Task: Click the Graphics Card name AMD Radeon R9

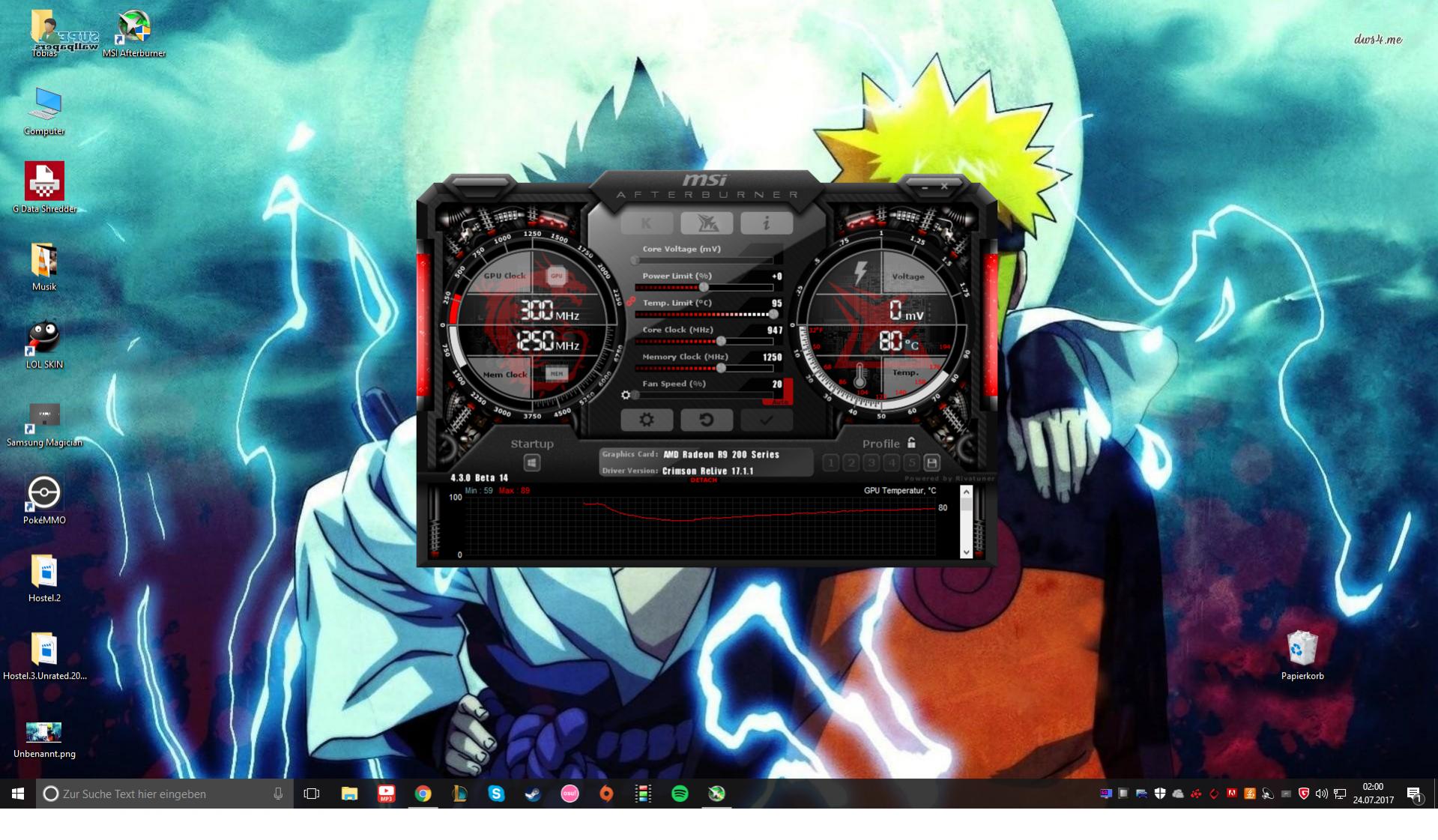Action: coord(721,454)
